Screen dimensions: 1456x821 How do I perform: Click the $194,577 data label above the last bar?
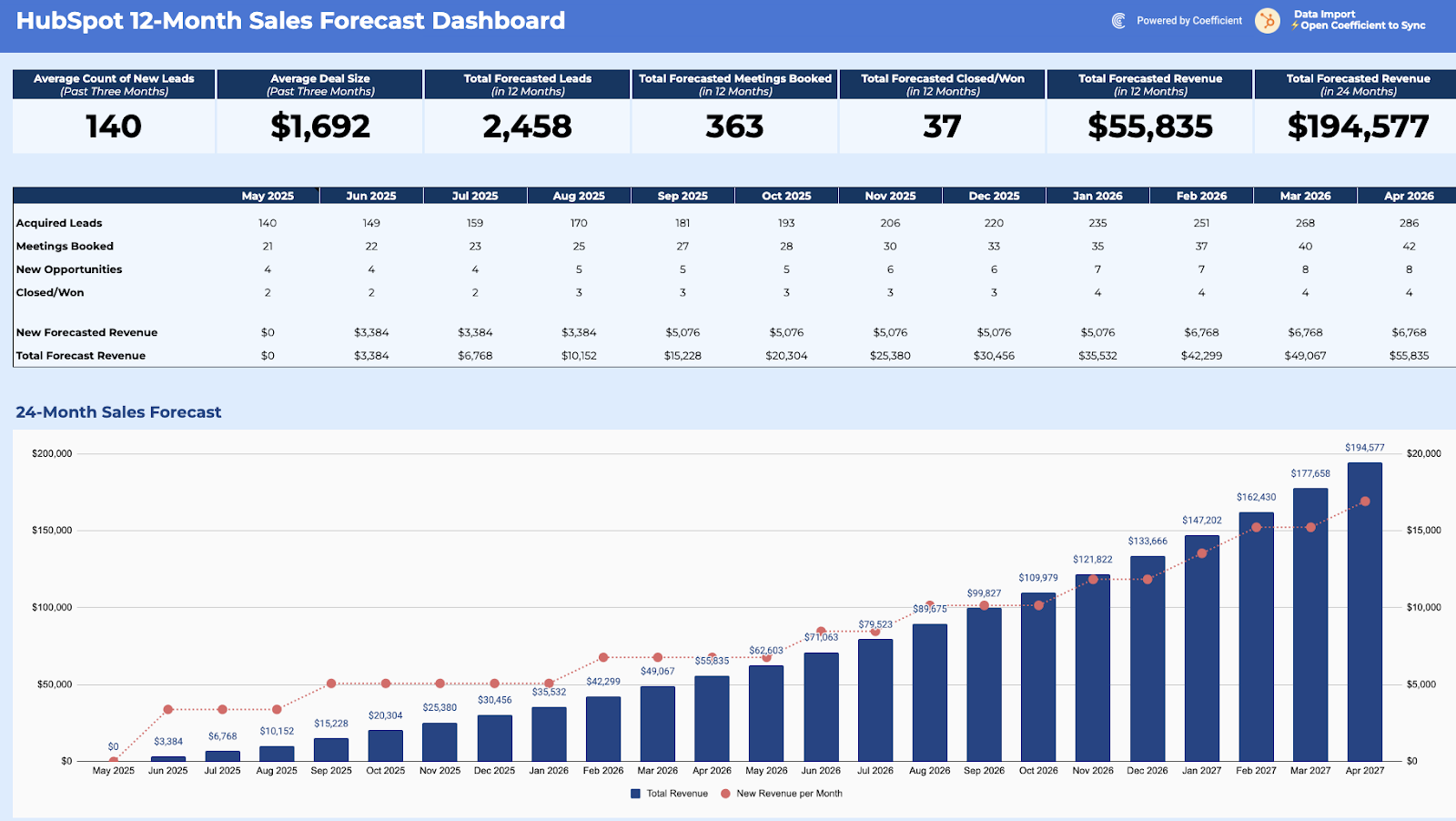pyautogui.click(x=1364, y=448)
